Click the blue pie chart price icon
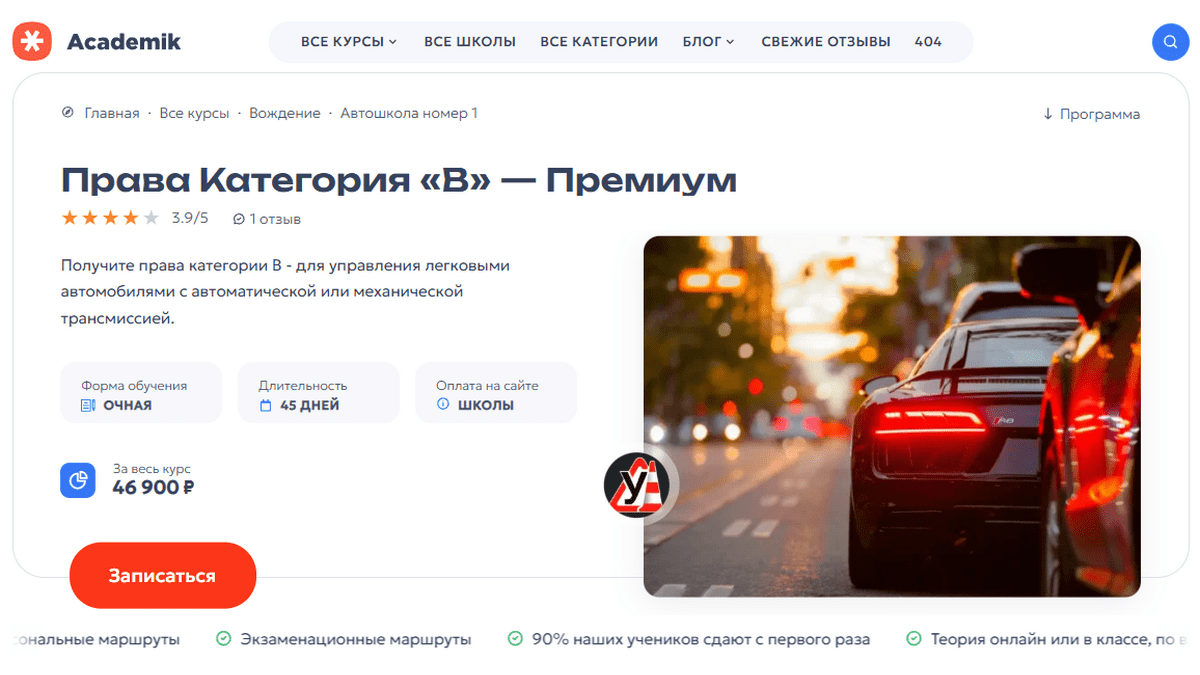 (x=78, y=480)
